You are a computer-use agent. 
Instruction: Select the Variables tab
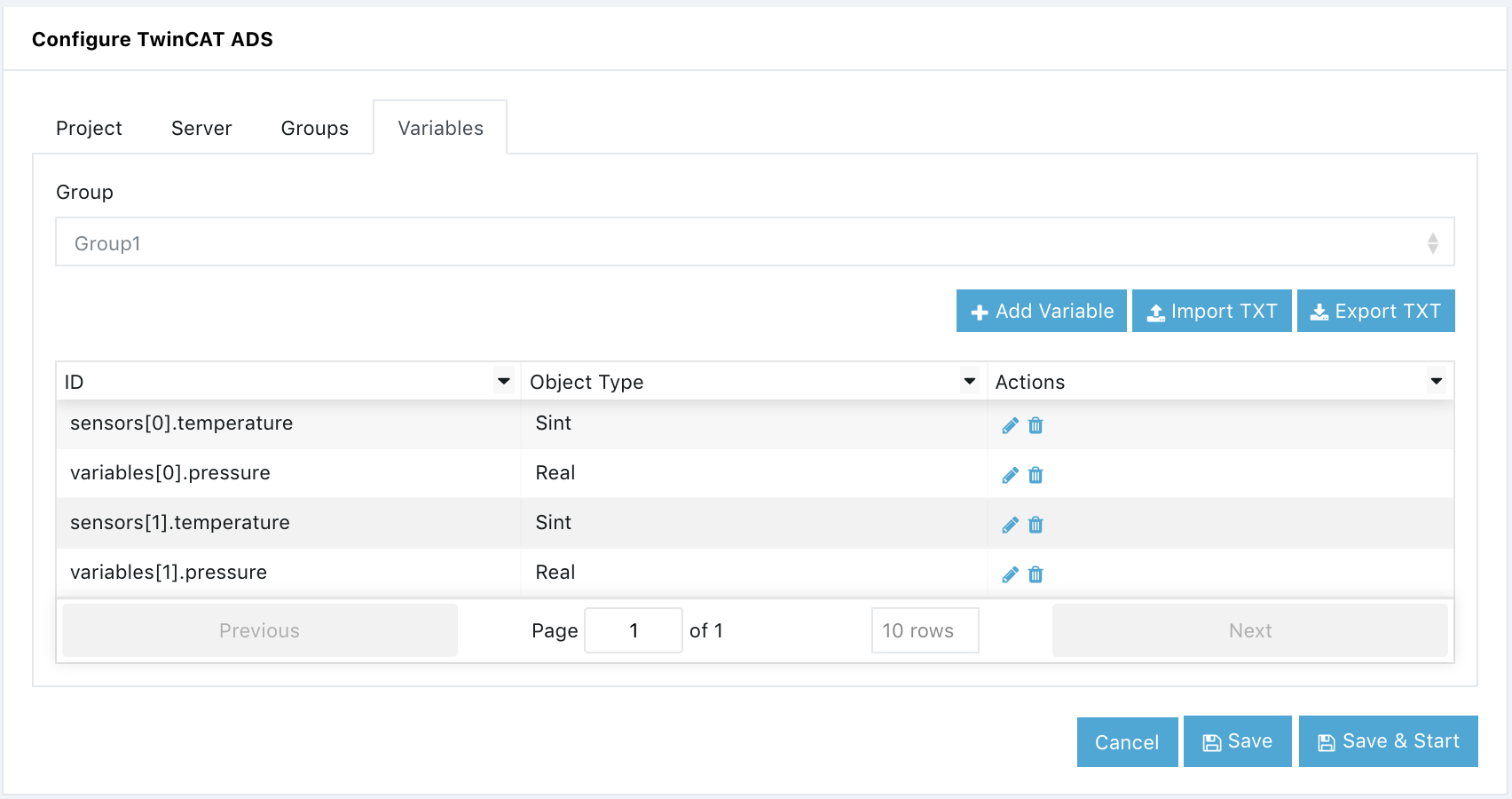point(441,128)
